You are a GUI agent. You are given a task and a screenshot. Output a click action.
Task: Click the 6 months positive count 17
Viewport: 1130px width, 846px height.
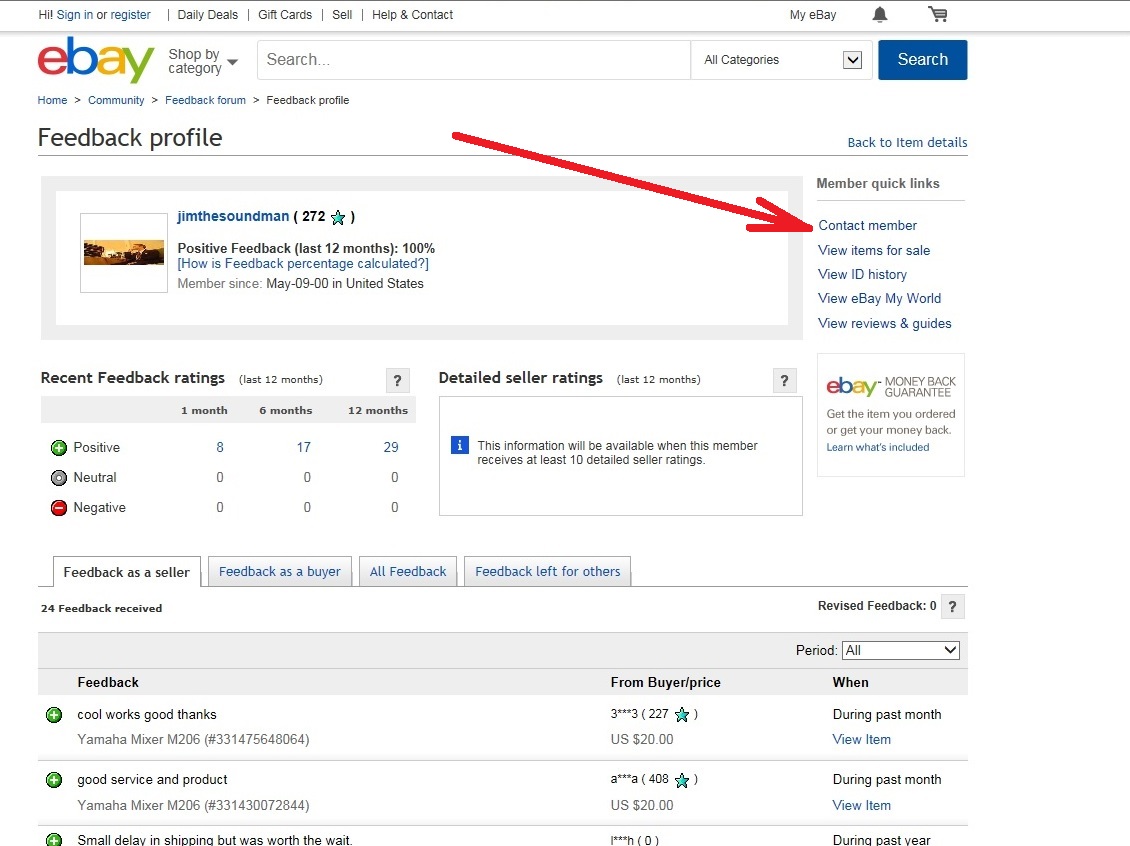304,448
